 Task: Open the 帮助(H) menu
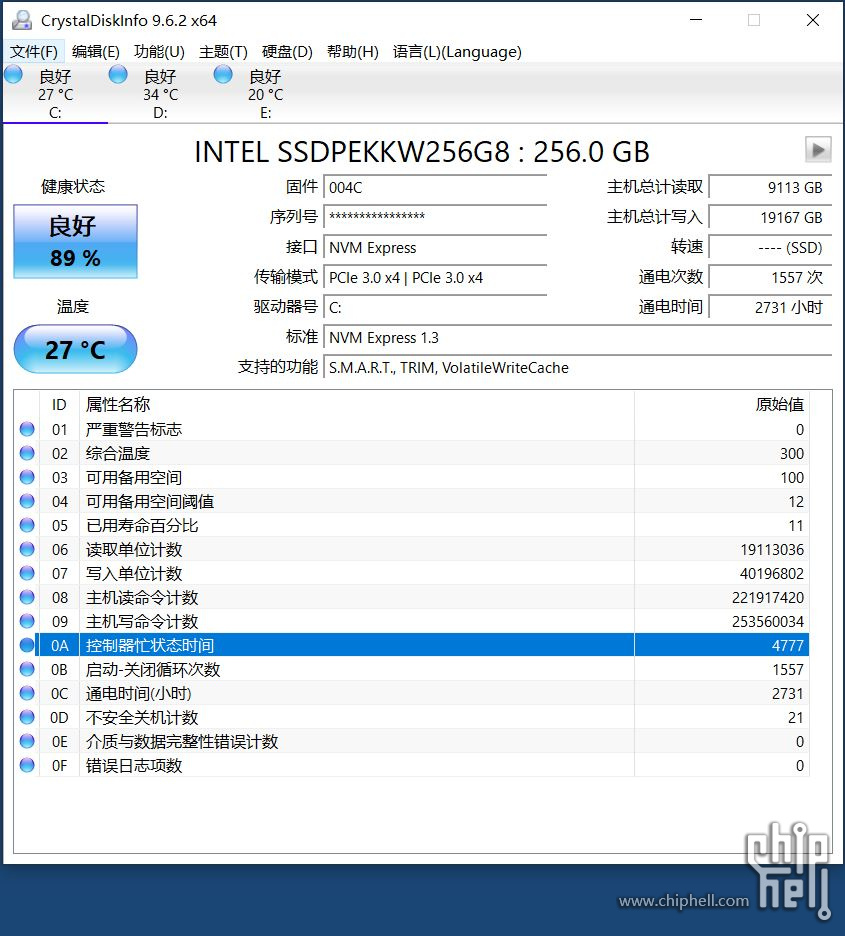(x=353, y=52)
